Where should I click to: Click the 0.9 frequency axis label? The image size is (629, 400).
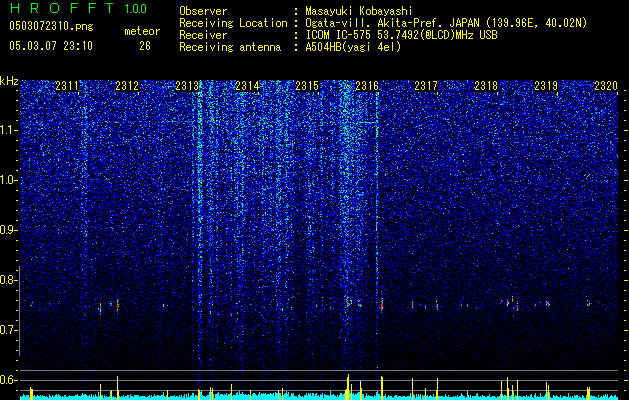coord(8,230)
